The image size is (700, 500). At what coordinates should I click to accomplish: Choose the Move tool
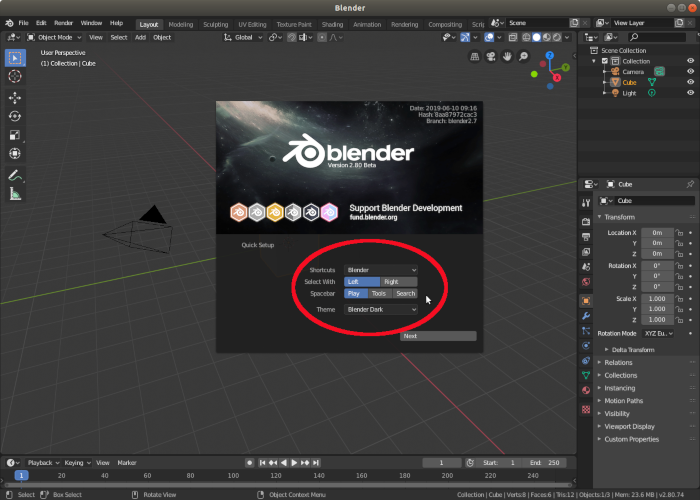15,98
